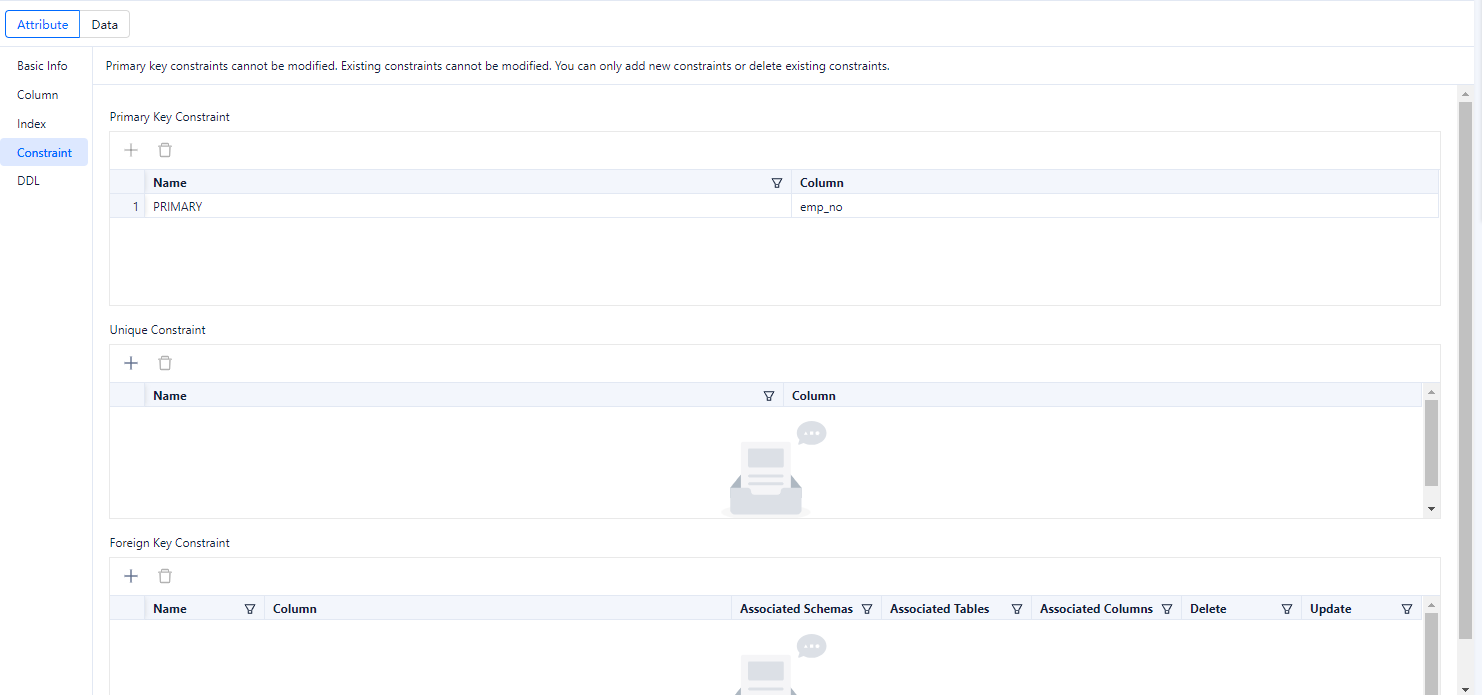Open filter for Associated Columns header
Image resolution: width=1482 pixels, height=695 pixels.
click(x=1167, y=609)
